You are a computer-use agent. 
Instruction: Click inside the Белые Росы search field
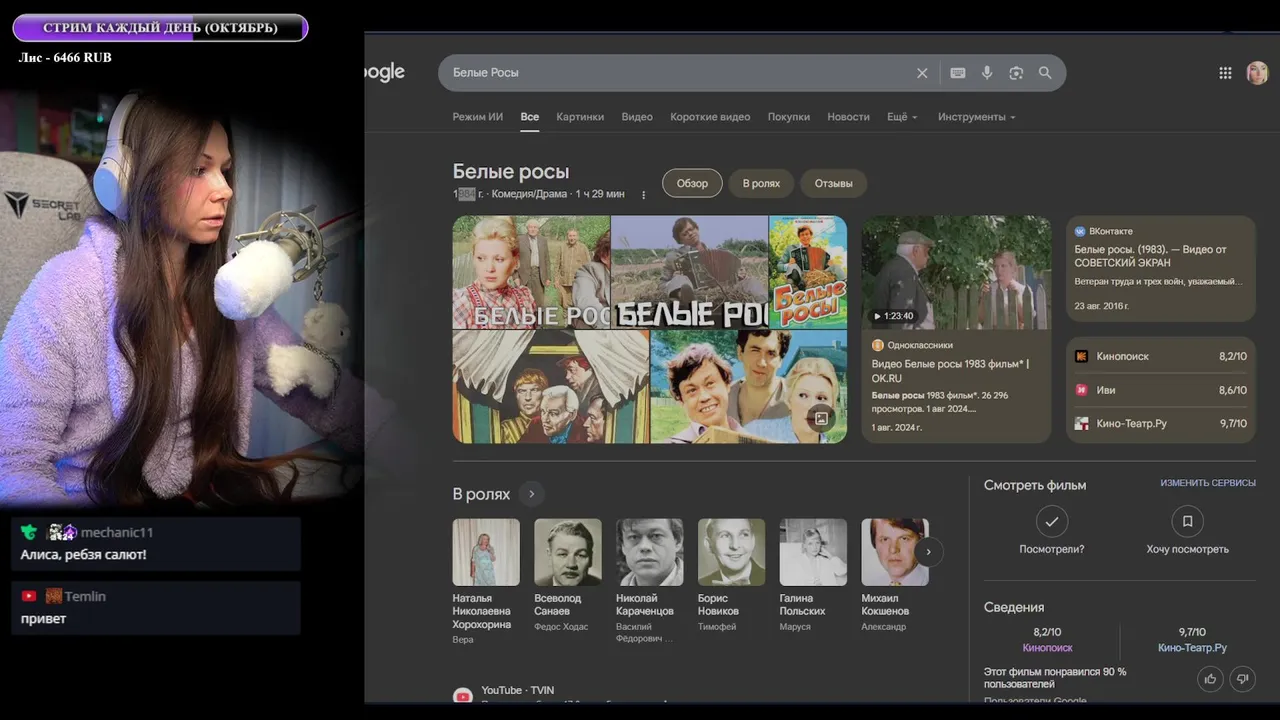[680, 73]
